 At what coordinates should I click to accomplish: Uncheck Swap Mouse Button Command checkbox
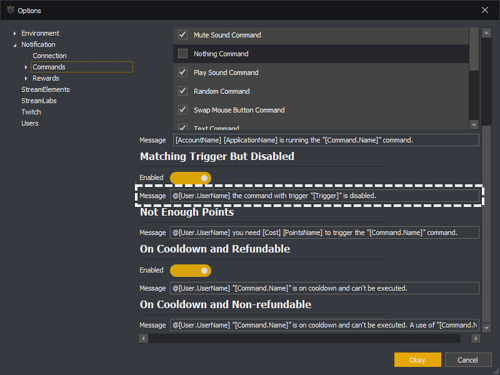point(183,110)
